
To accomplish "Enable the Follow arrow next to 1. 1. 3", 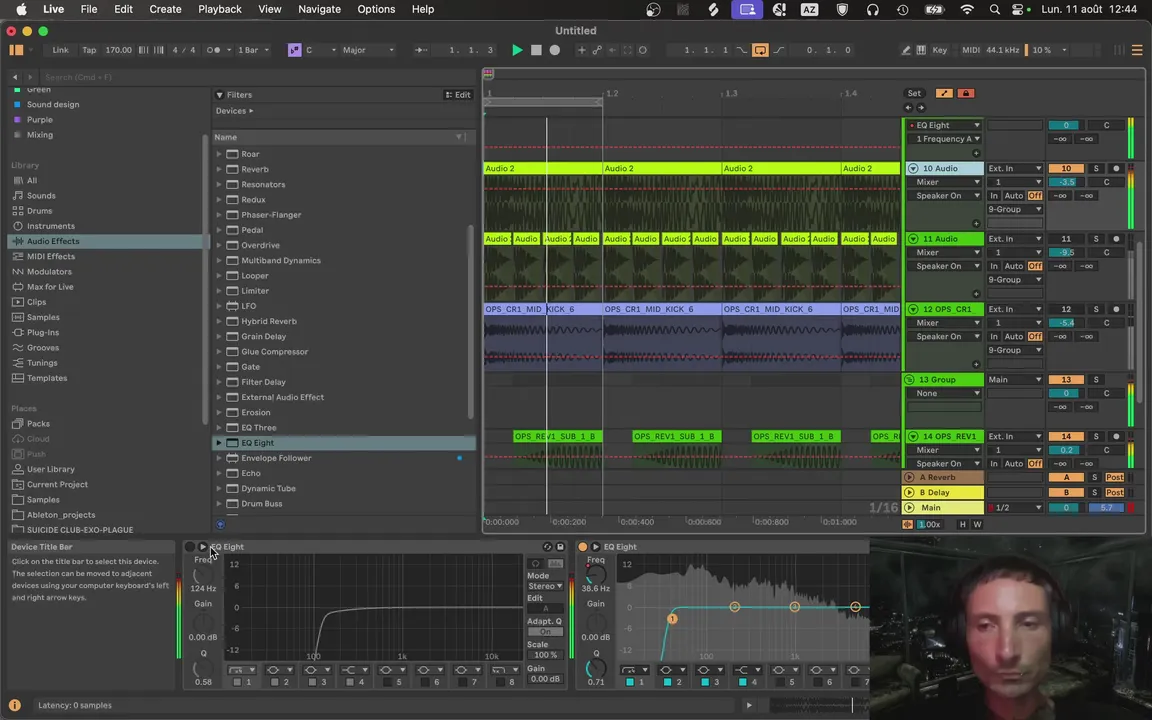I will (x=421, y=50).
